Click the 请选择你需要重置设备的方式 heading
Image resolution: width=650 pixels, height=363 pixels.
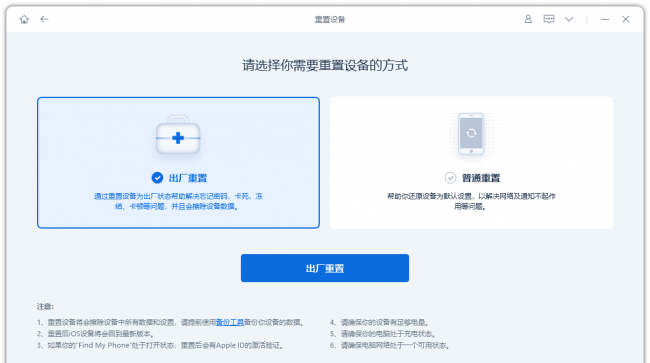[325, 65]
